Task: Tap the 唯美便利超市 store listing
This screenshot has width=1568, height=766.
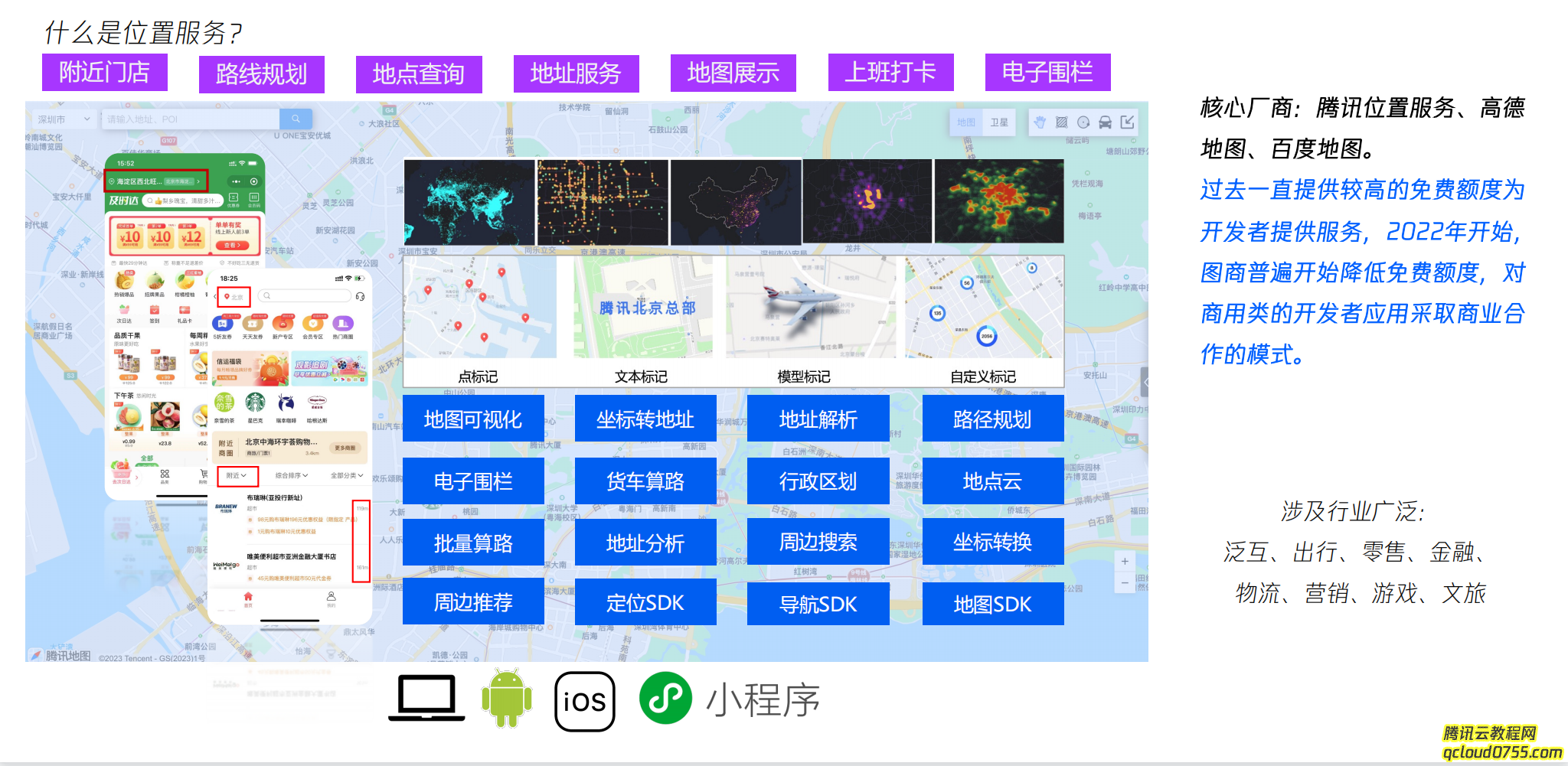Action: tap(289, 567)
